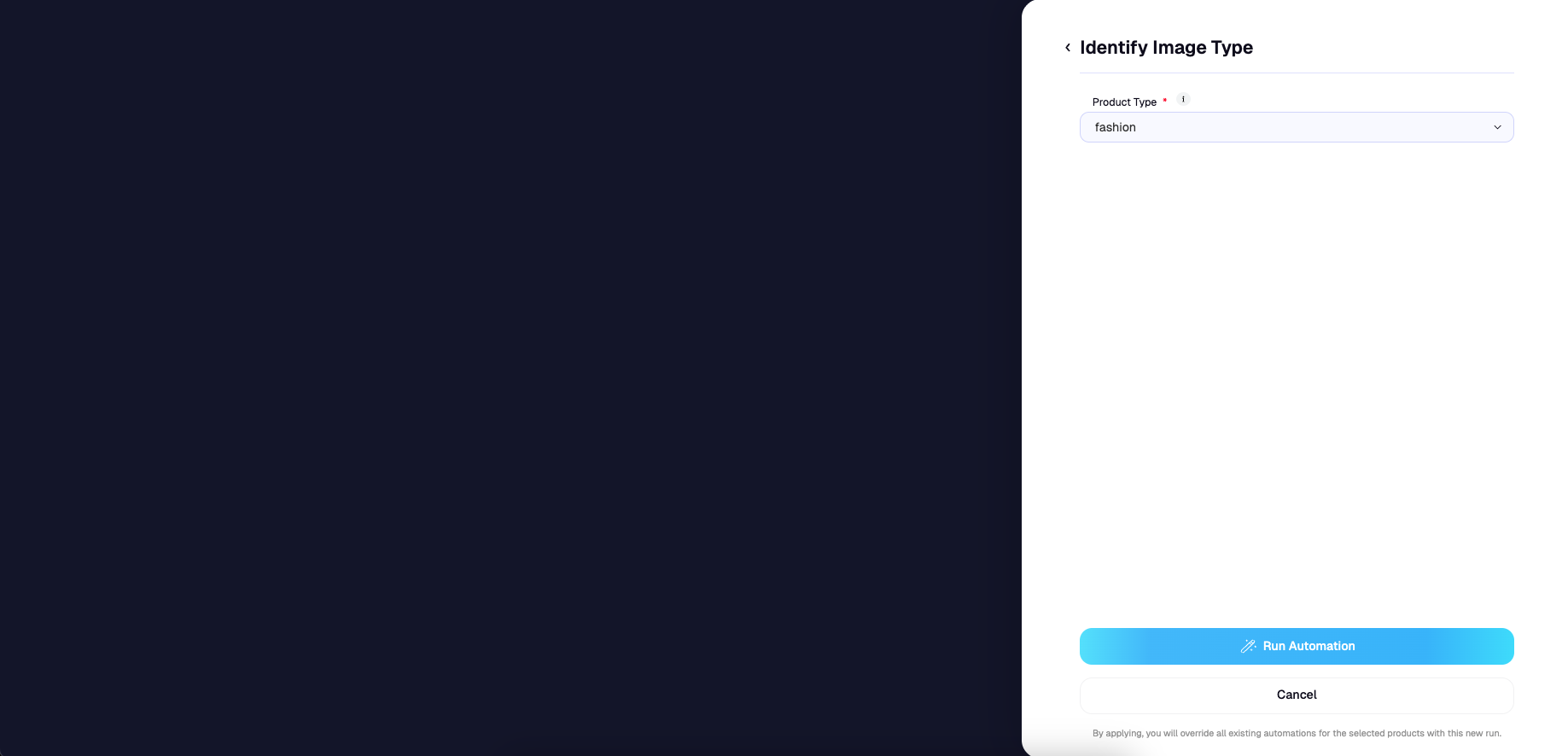
Task: Show Product Type help via the small i icon
Action: 1183,99
